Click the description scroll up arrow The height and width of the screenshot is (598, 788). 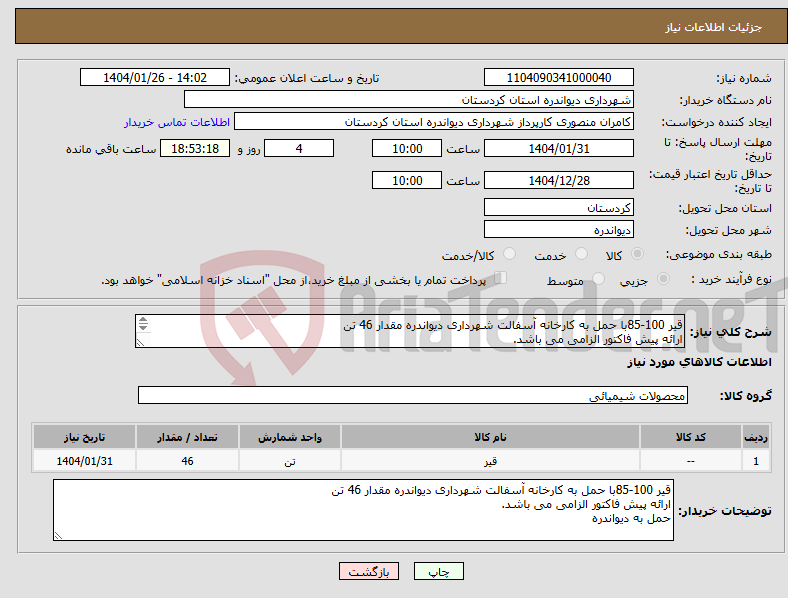coord(143,320)
